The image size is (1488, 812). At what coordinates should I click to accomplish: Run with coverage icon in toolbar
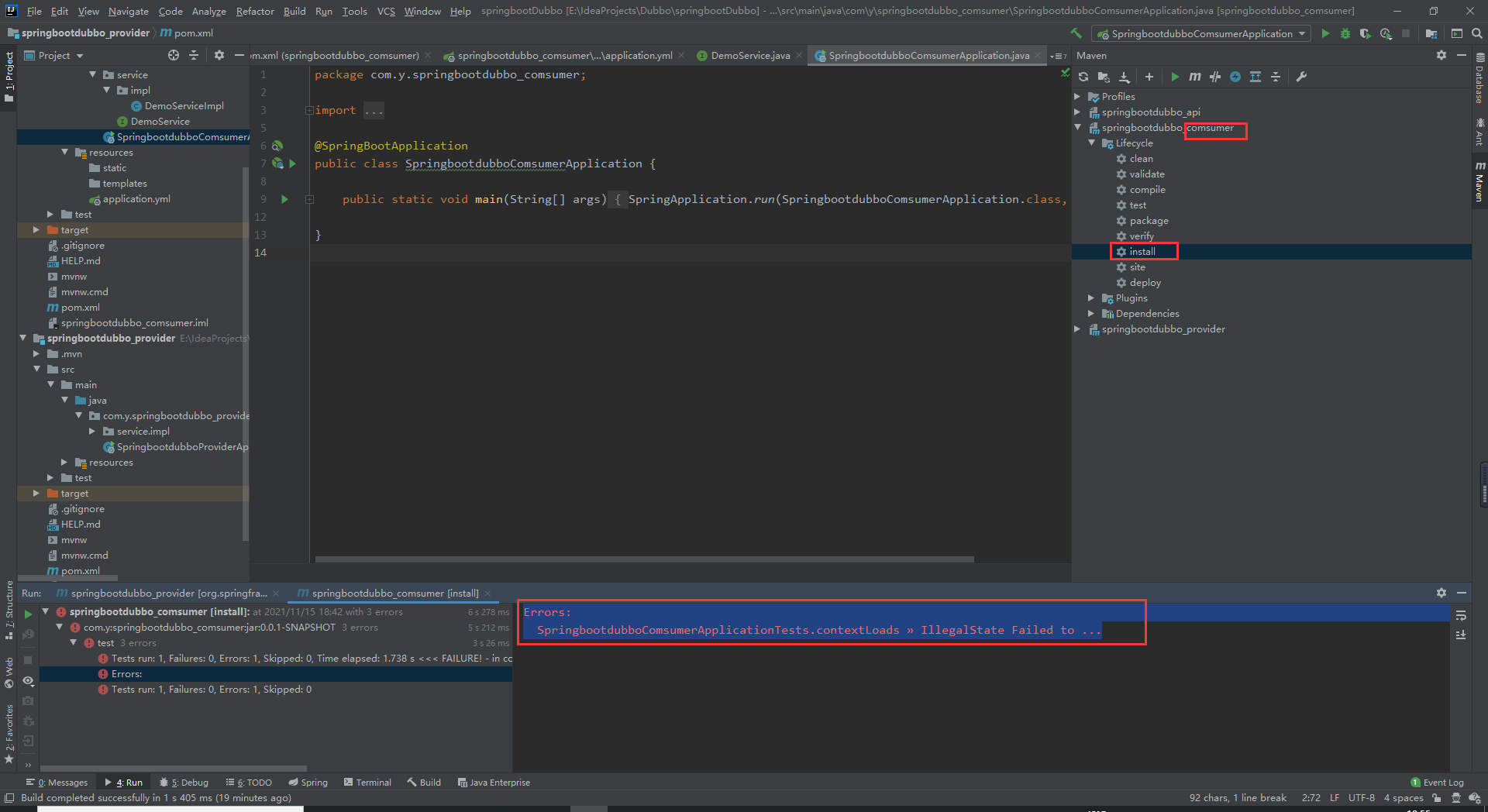(1366, 33)
